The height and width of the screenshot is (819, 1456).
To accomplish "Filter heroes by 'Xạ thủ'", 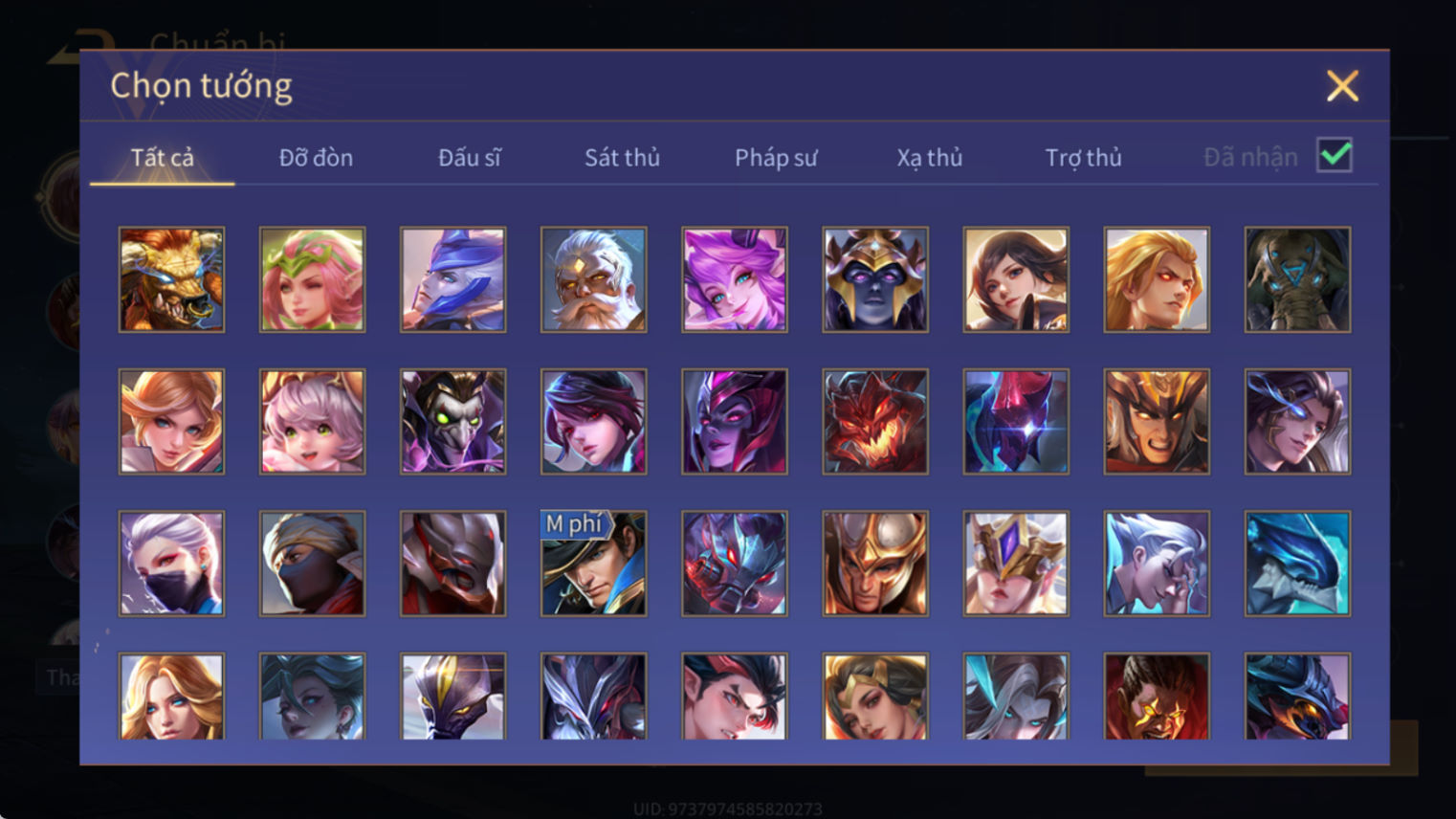I will tap(929, 157).
